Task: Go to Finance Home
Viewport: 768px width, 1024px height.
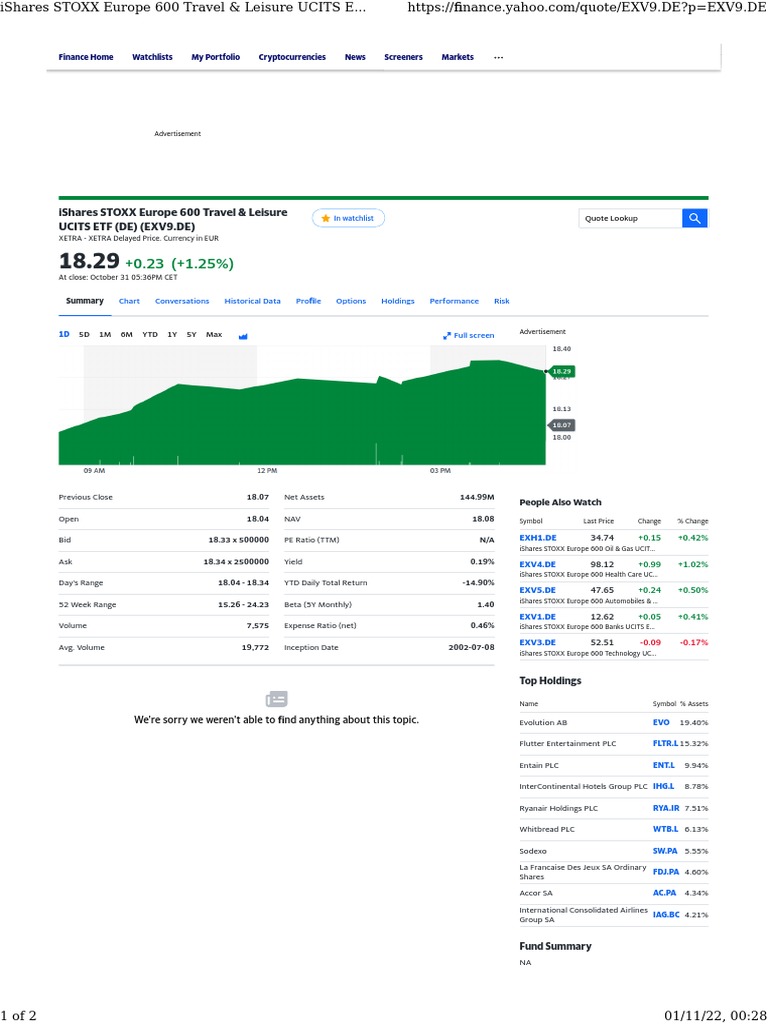Action: (86, 57)
